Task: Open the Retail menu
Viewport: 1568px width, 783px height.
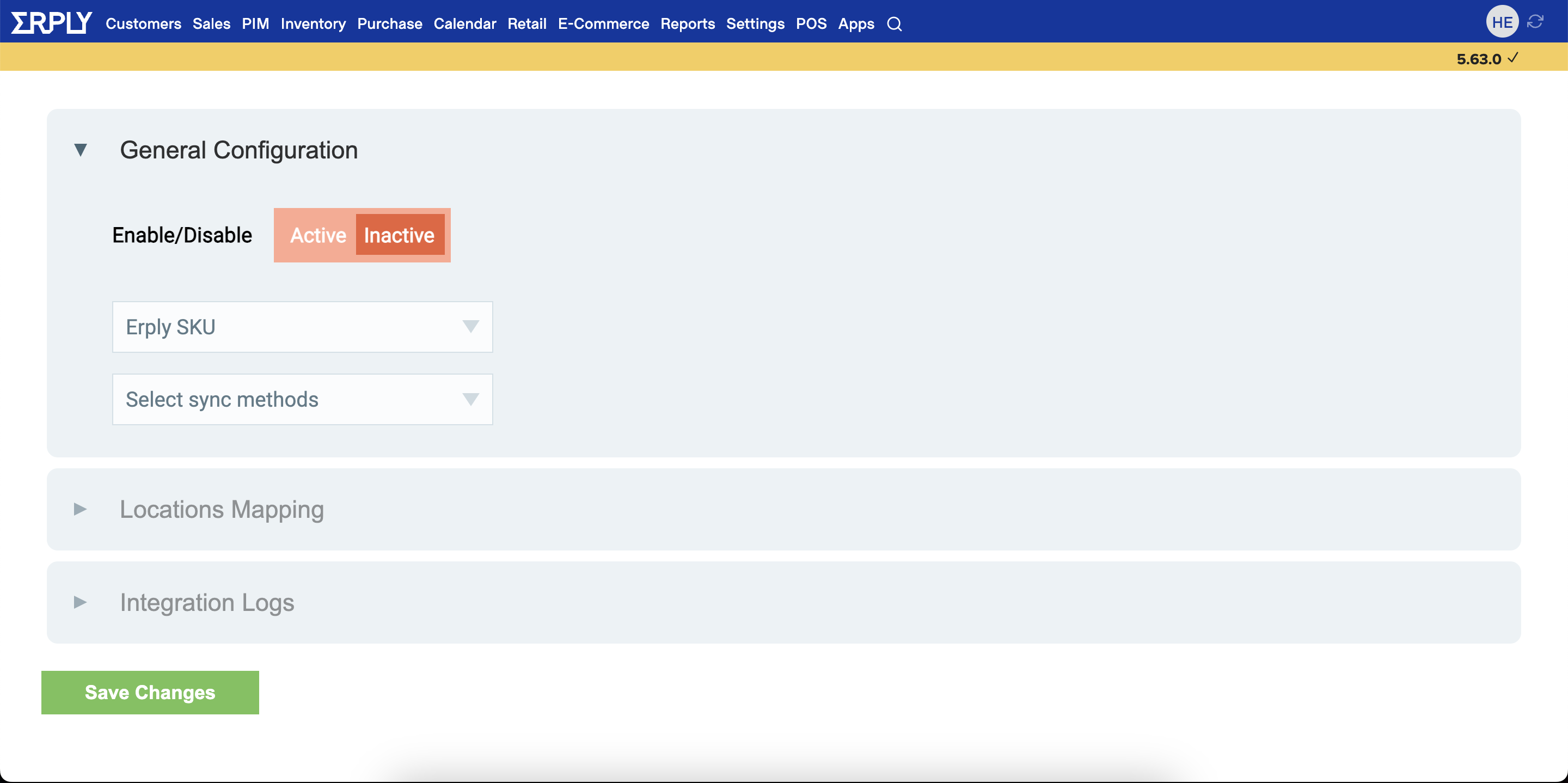Action: coord(526,24)
